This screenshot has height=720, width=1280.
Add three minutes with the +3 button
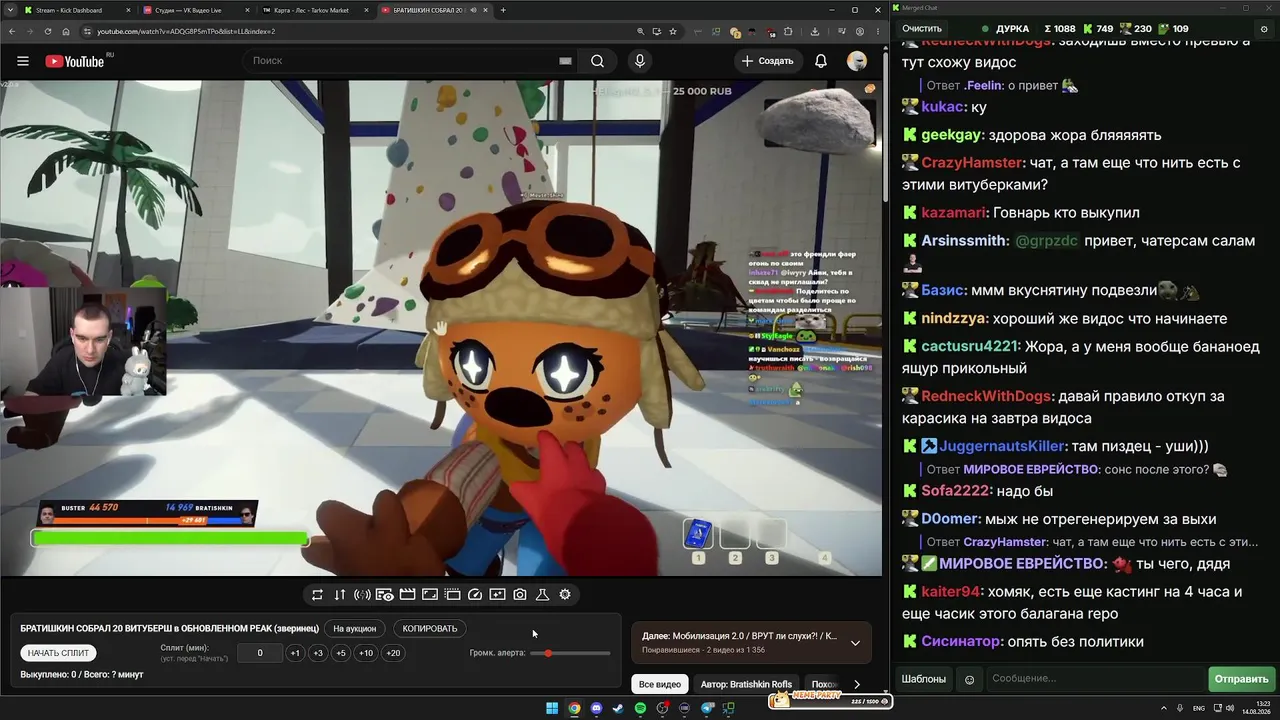(x=318, y=653)
